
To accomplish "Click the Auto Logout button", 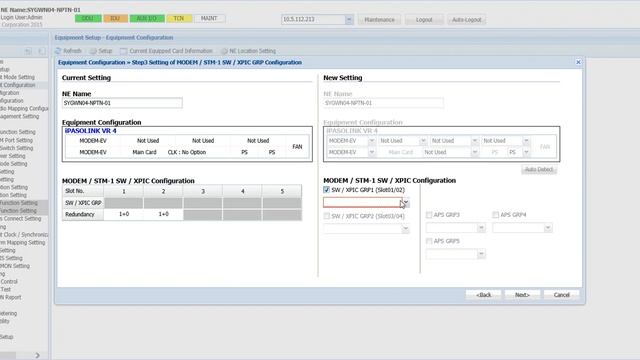I will (x=467, y=20).
